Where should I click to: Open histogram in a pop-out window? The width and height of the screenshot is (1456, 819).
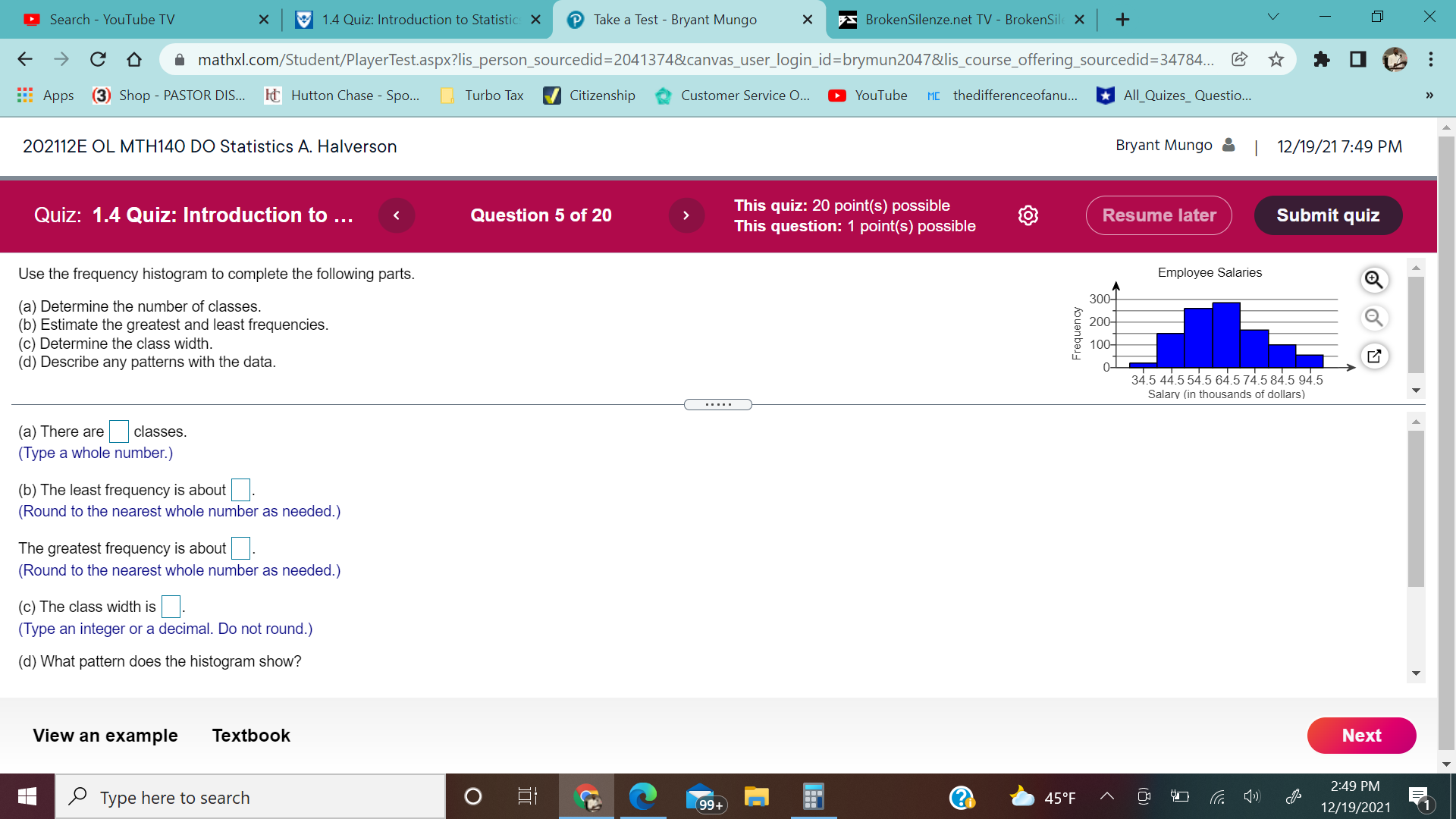(1373, 356)
